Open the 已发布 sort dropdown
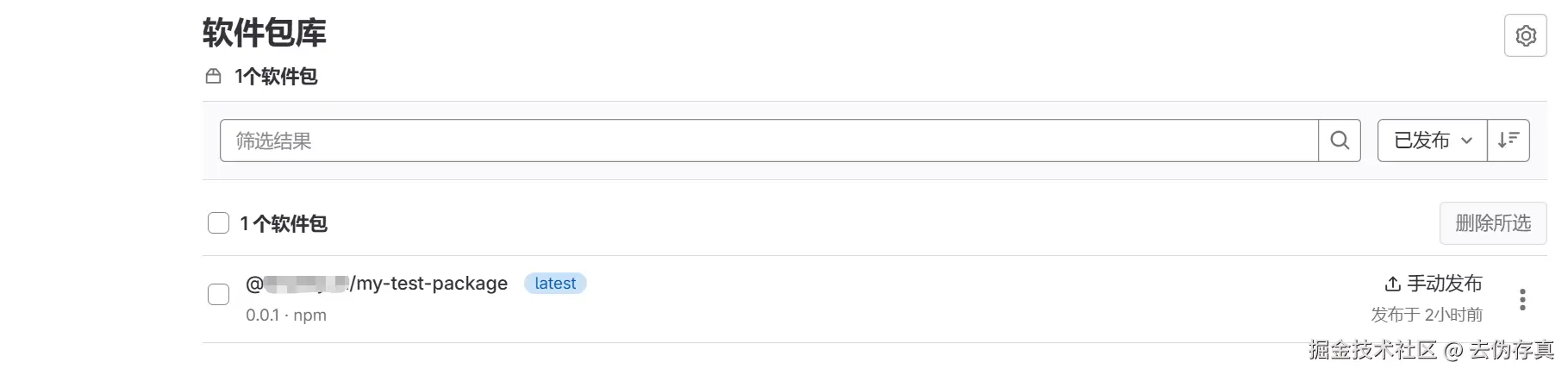This screenshot has width=1568, height=375. click(x=1431, y=141)
